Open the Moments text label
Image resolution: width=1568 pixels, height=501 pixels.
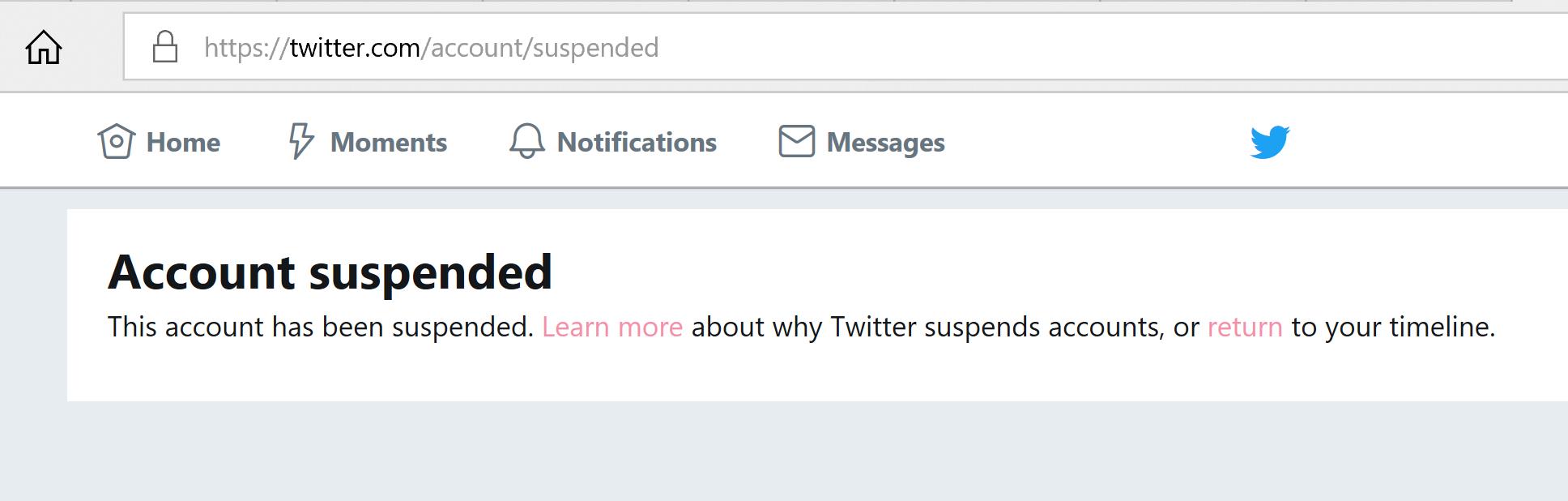pos(389,143)
